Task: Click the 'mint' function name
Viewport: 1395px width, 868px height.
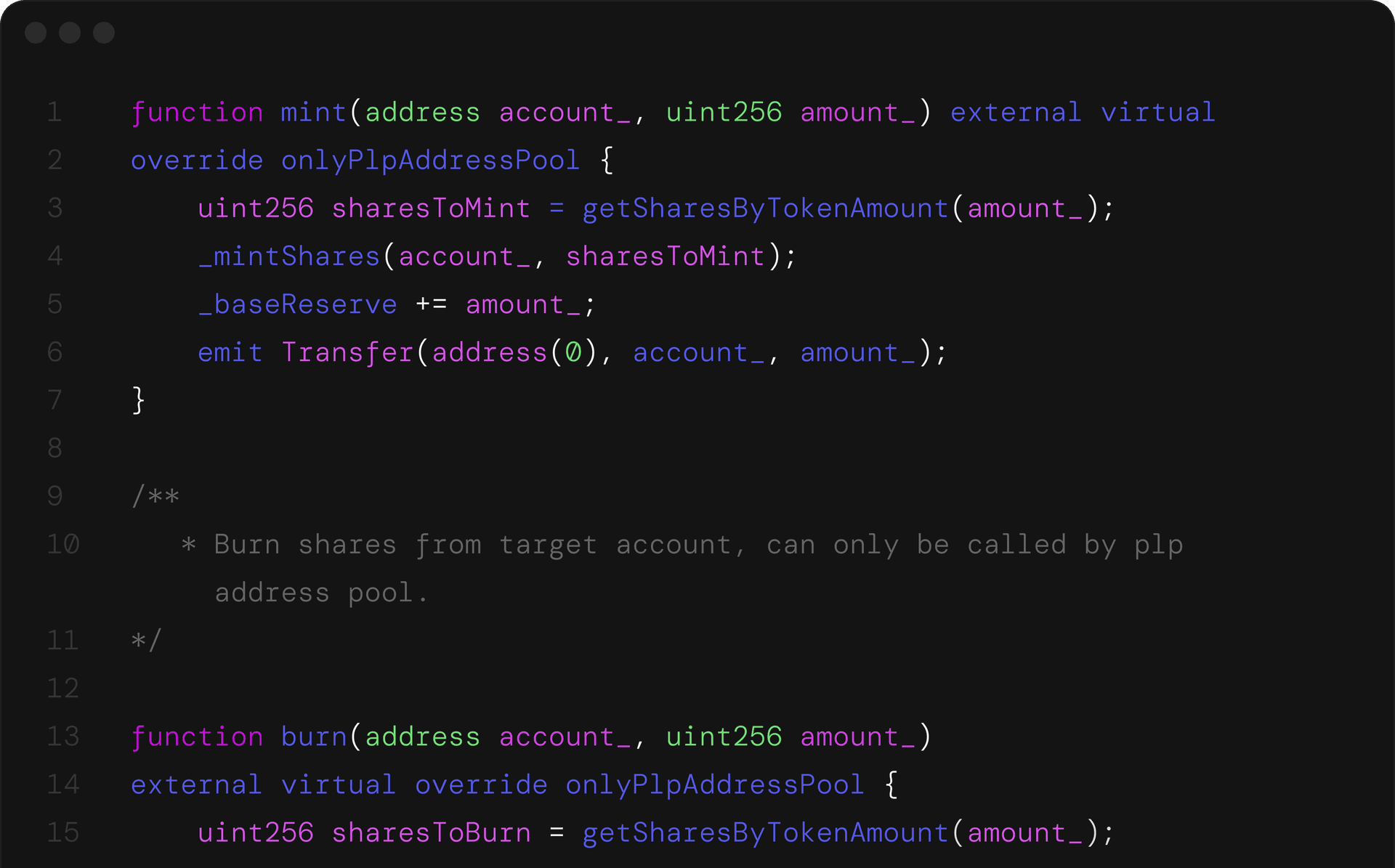Action: pyautogui.click(x=313, y=113)
